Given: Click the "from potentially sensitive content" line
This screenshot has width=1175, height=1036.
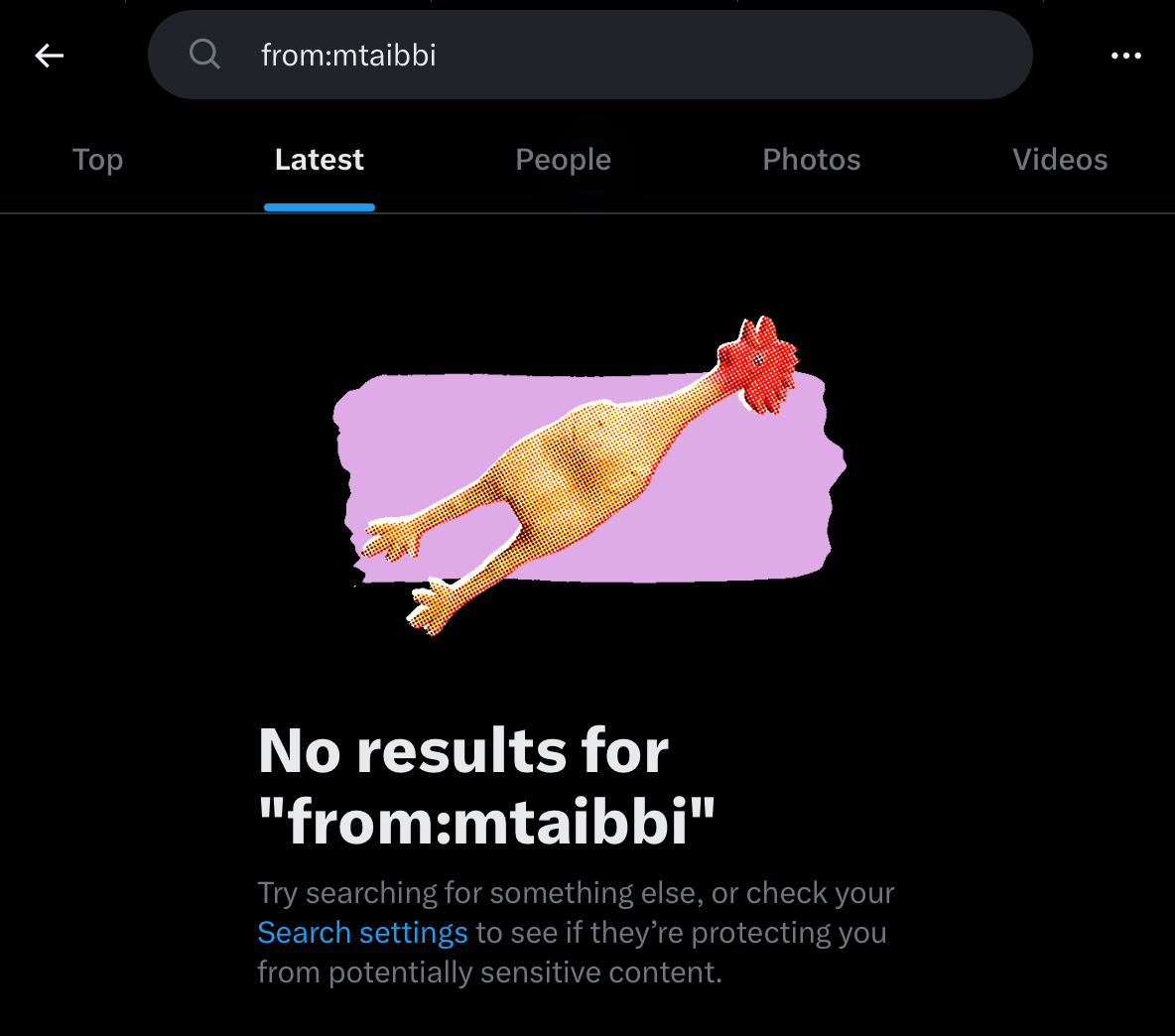Looking at the screenshot, I should [x=489, y=972].
